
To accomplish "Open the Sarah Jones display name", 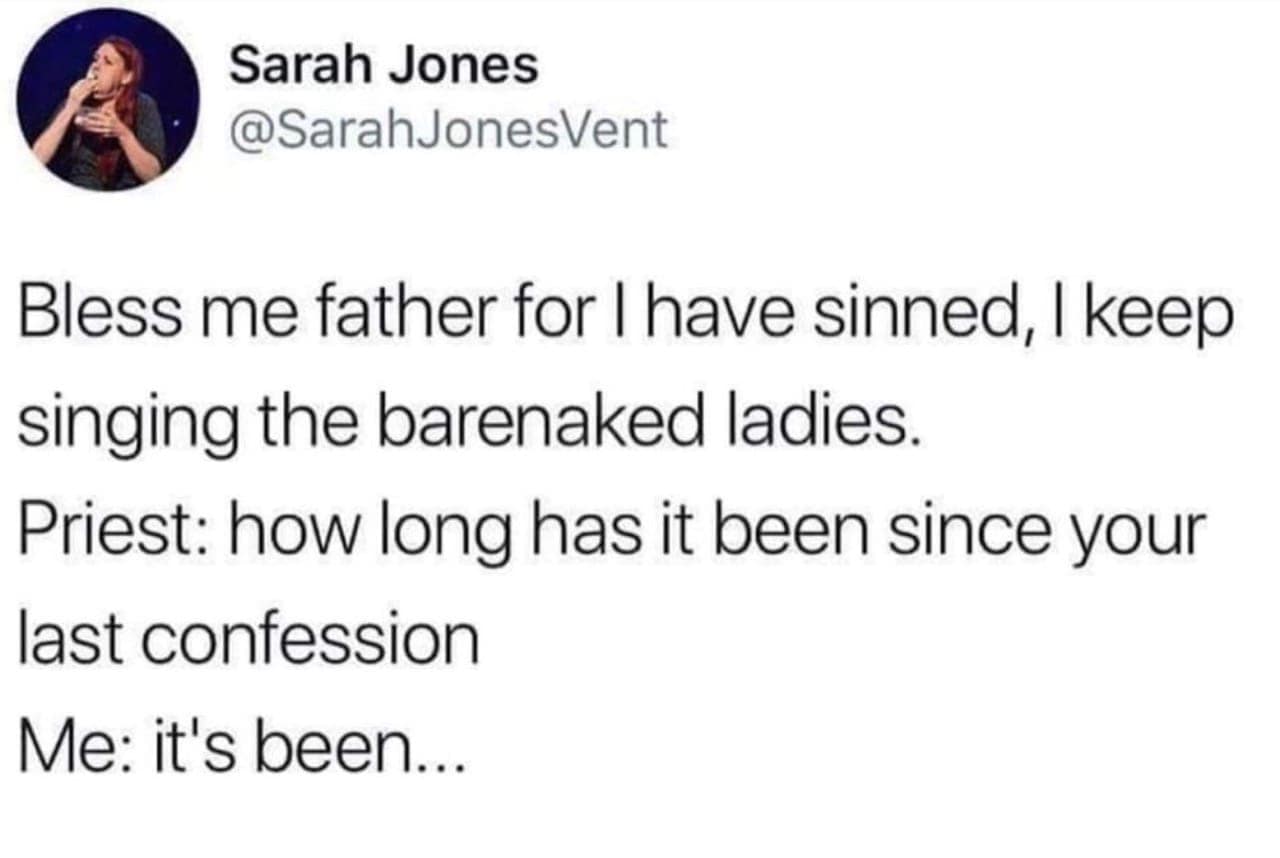I will click(x=384, y=66).
